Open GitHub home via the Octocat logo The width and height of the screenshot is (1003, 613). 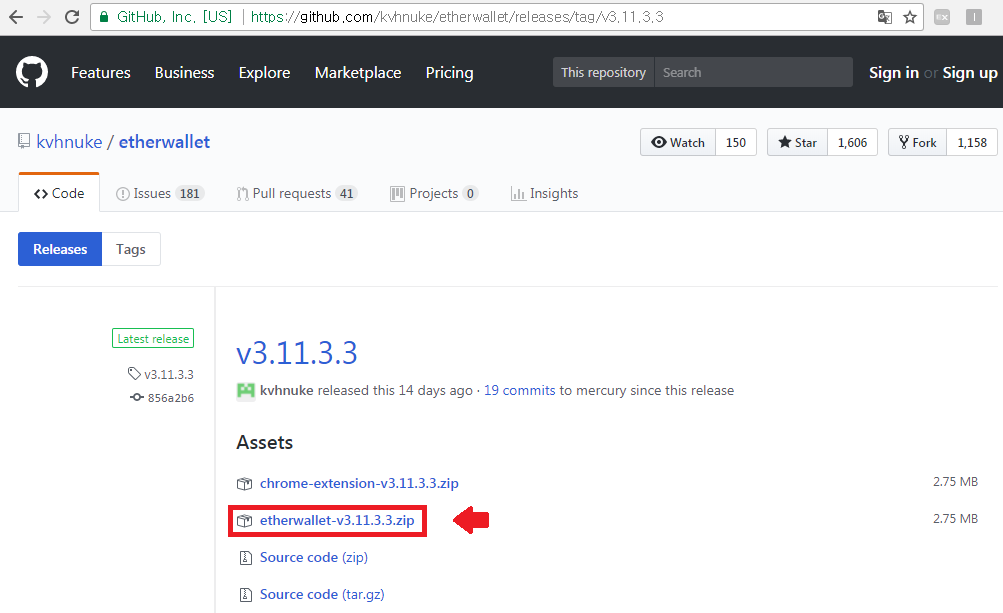[x=32, y=72]
